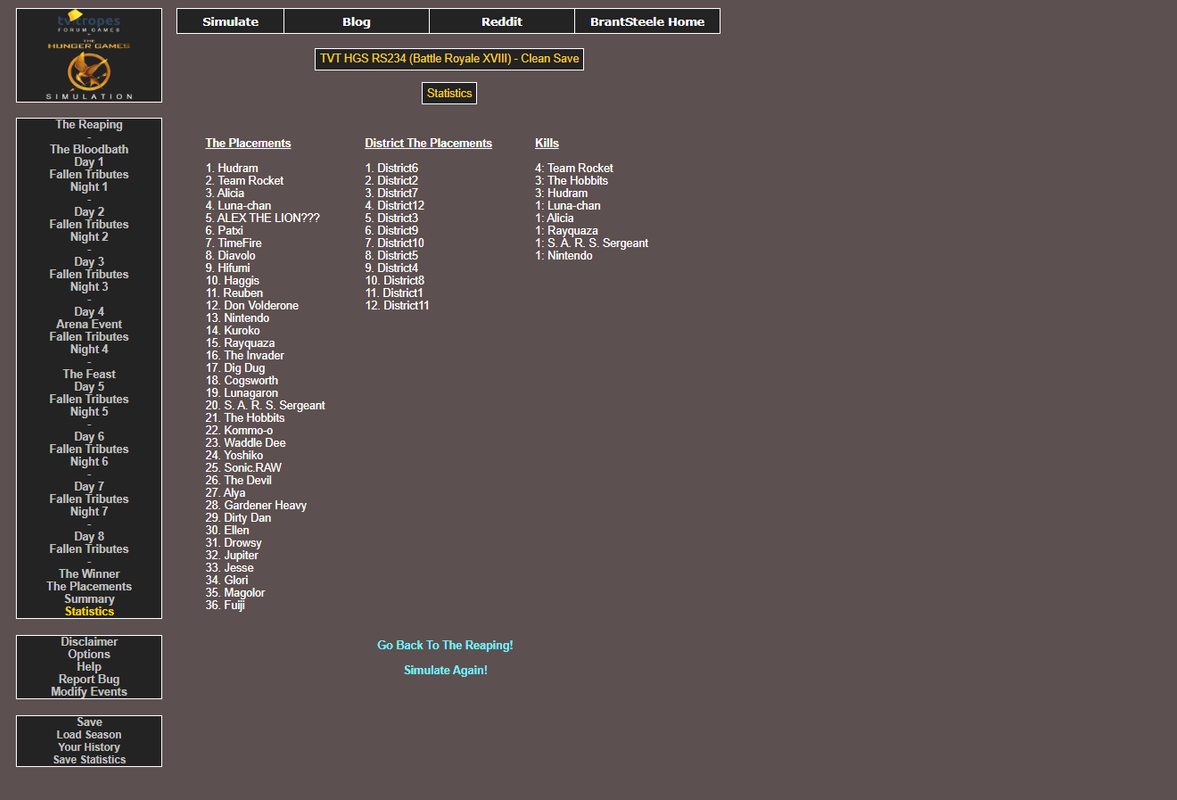Click district entry 4. District12
Image resolution: width=1177 pixels, height=800 pixels.
pyautogui.click(x=395, y=206)
